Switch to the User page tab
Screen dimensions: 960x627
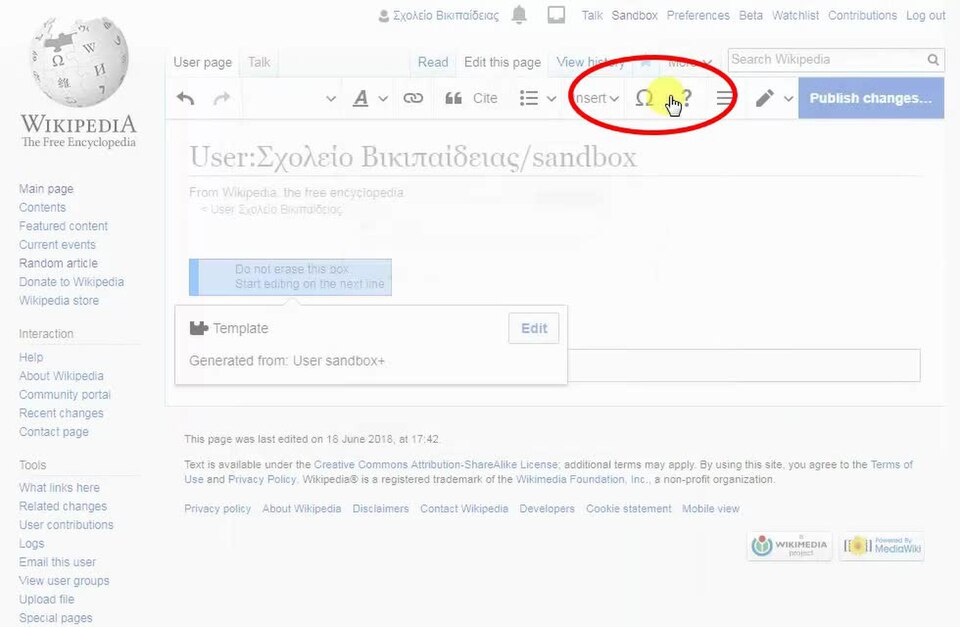point(203,62)
